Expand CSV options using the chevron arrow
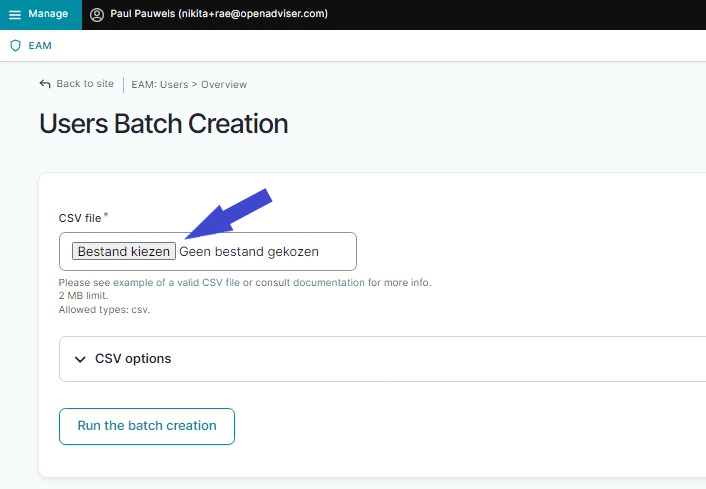This screenshot has width=706, height=489. (80, 359)
